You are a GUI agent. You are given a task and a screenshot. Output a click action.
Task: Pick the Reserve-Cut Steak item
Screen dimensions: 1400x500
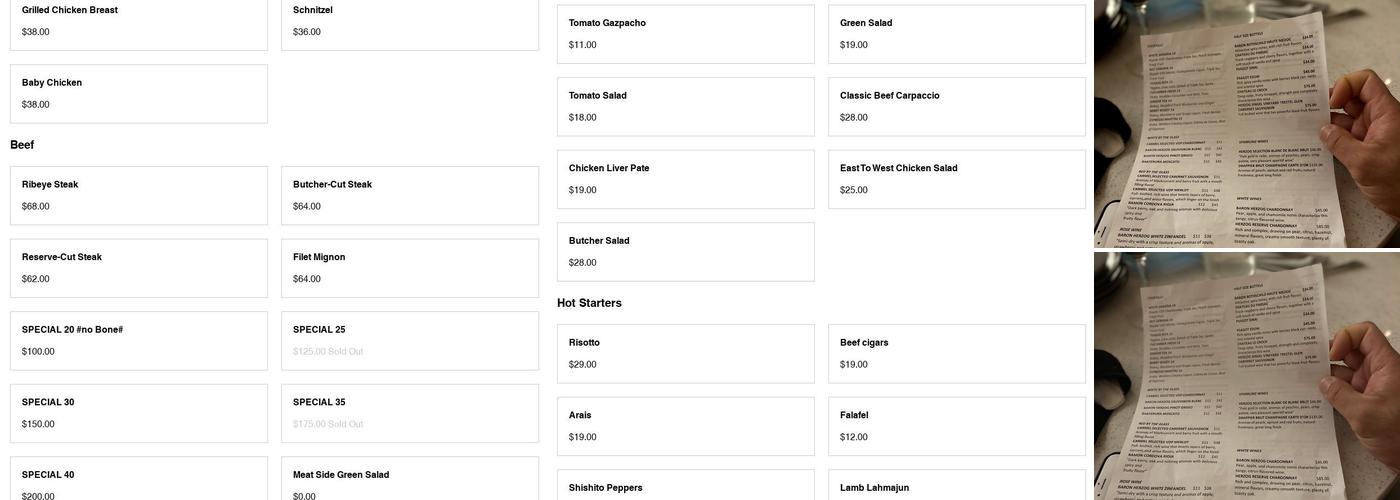(139, 268)
